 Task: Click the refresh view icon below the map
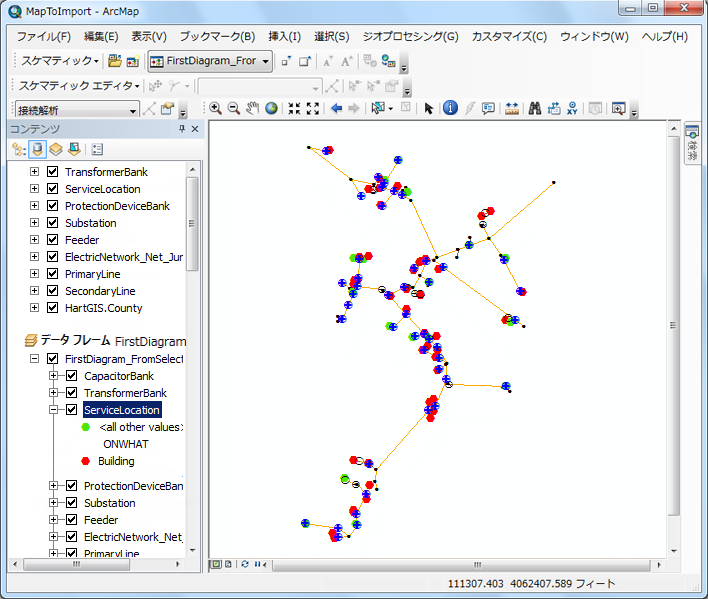pyautogui.click(x=245, y=564)
